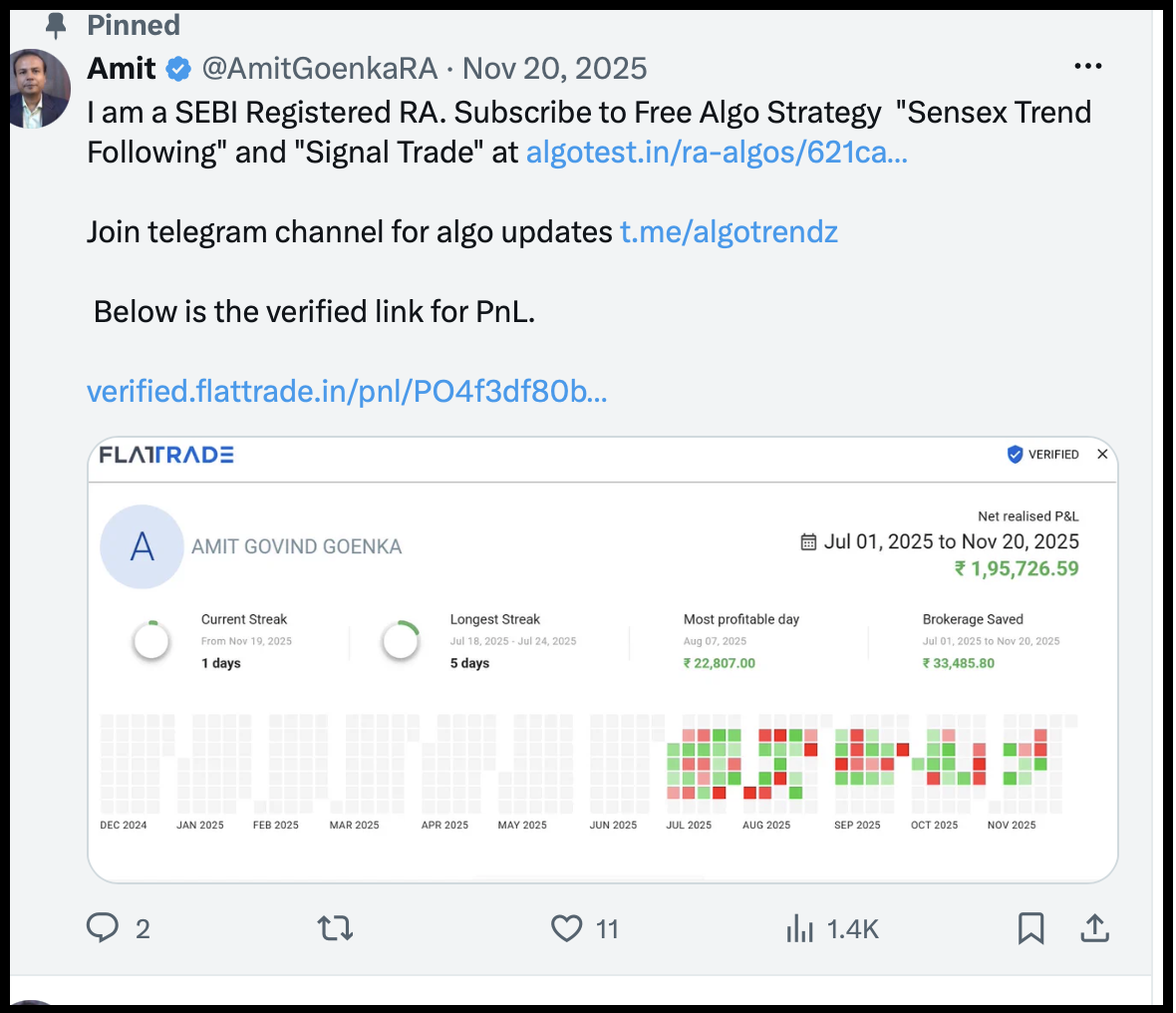Share the post via upload arrow icon

[1095, 928]
